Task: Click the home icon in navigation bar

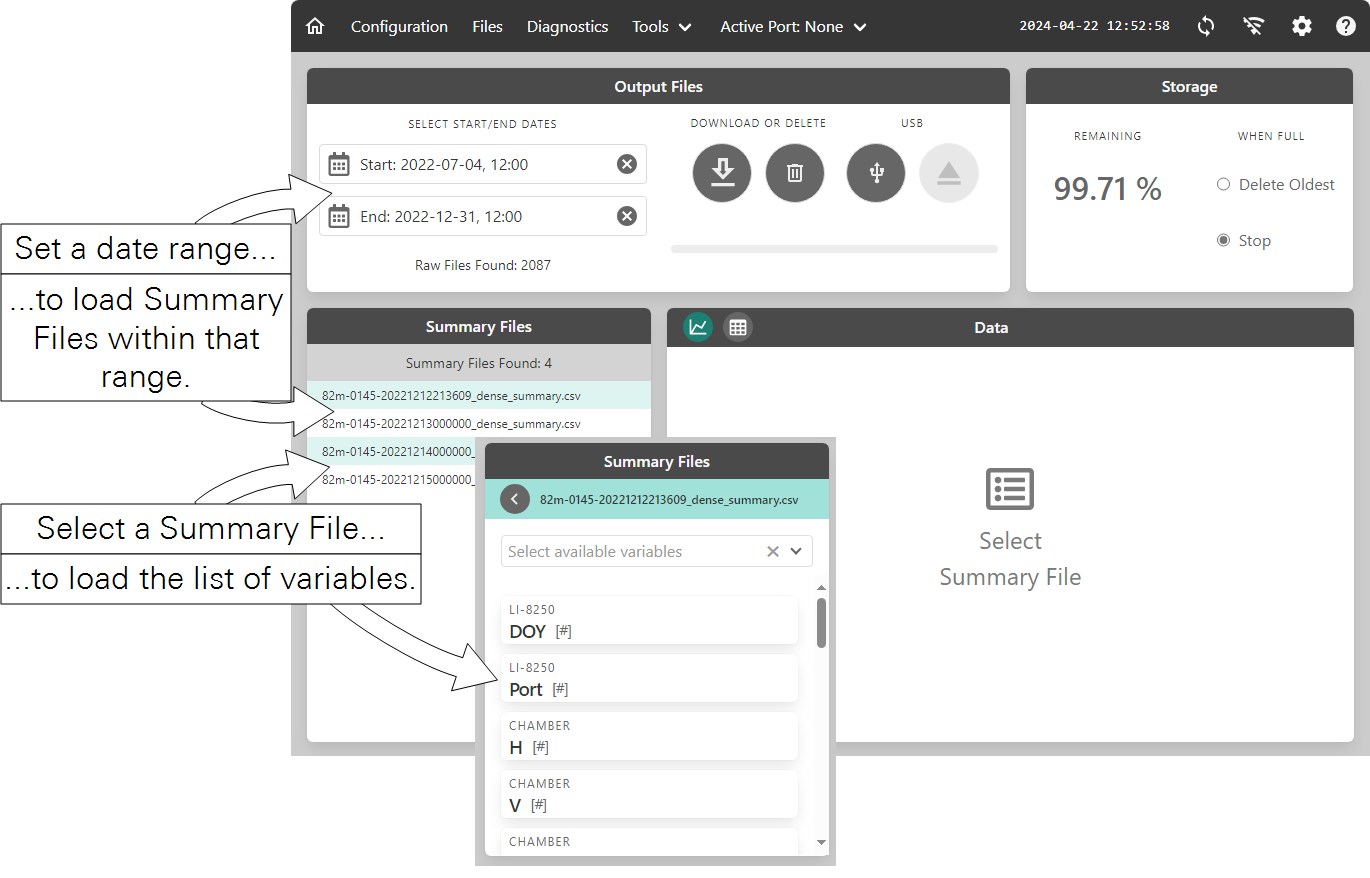Action: (315, 27)
